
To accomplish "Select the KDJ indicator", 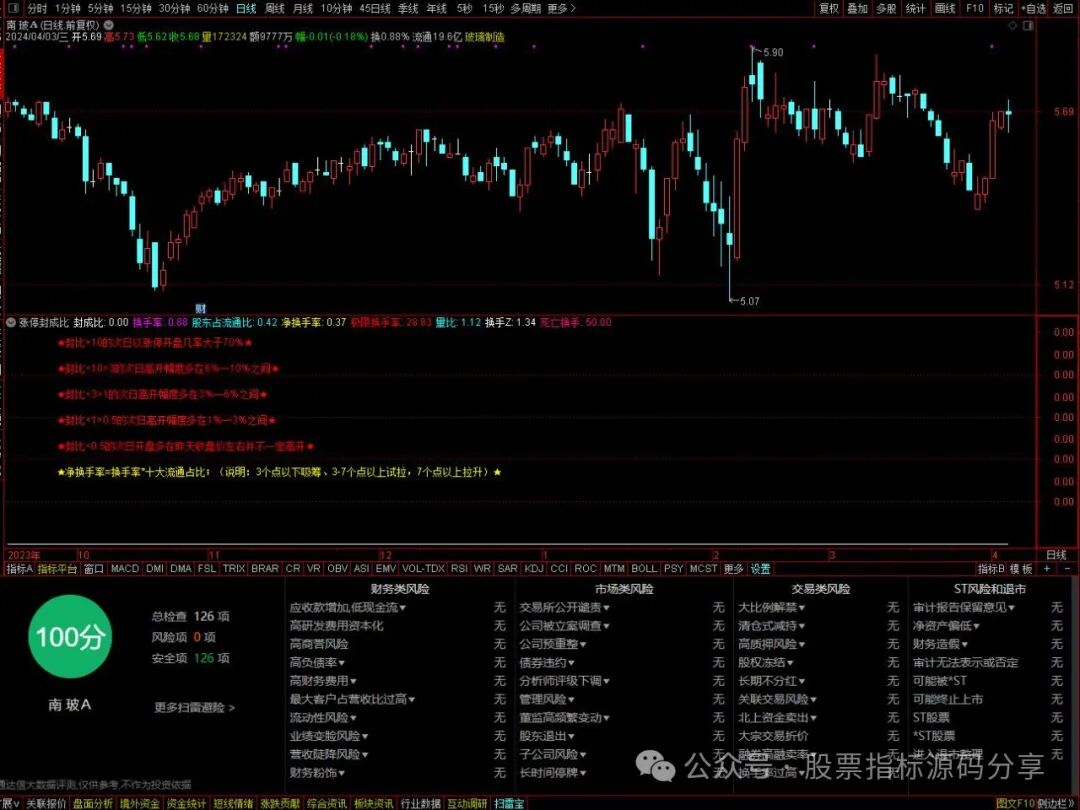I will pyautogui.click(x=533, y=569).
